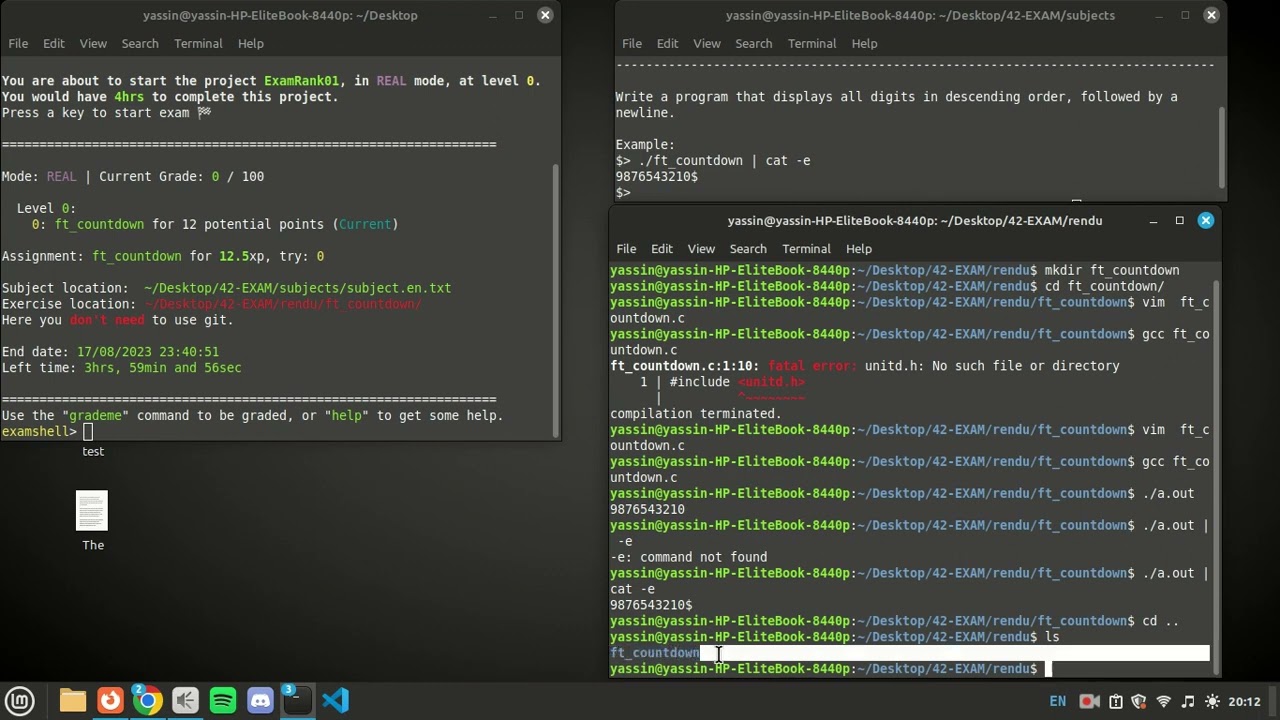
Task: Click the scrollbar in subjects terminal
Action: point(1220,147)
